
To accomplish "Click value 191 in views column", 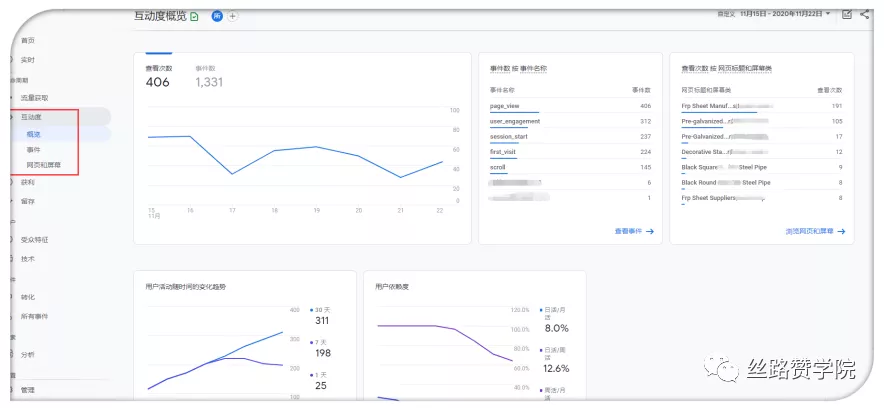I will click(x=837, y=106).
